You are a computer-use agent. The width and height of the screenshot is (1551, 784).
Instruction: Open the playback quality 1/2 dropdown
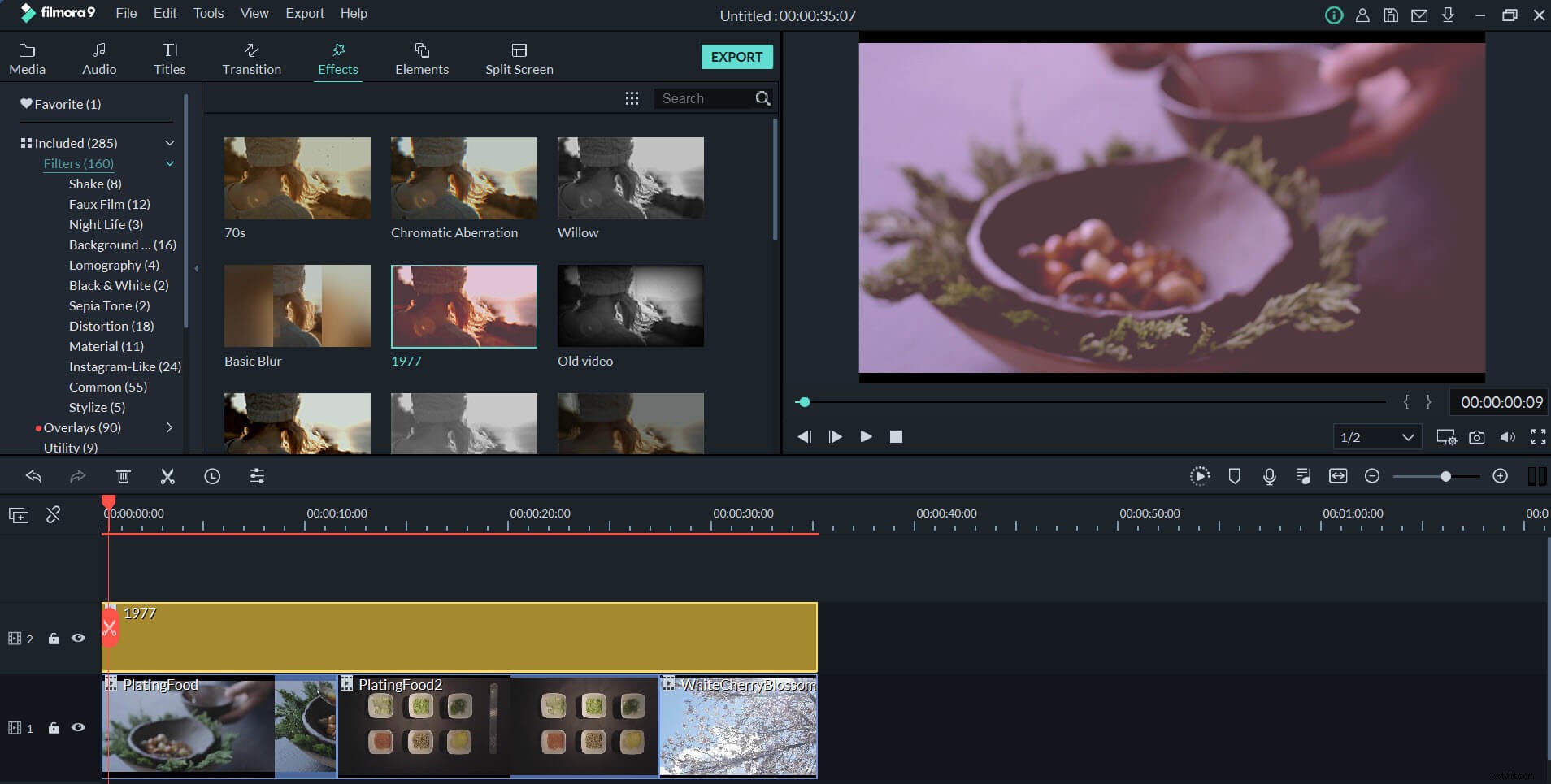coord(1377,436)
